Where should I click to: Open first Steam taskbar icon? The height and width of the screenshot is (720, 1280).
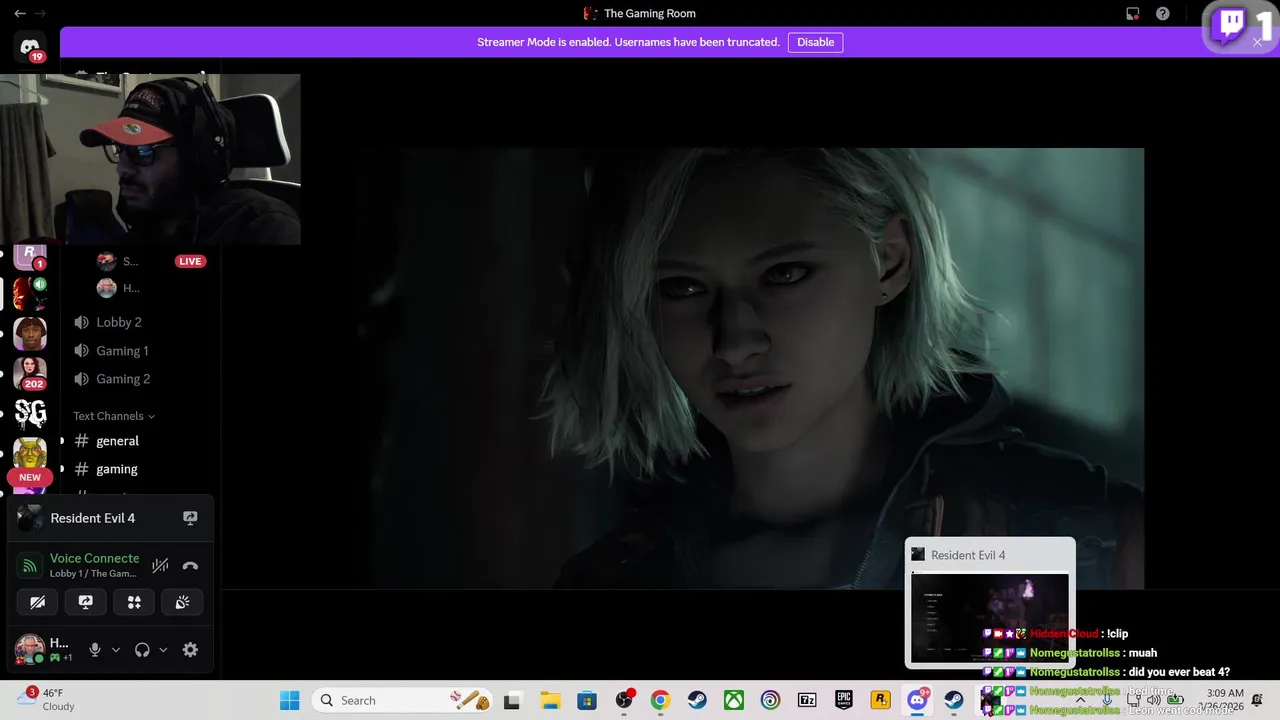697,700
